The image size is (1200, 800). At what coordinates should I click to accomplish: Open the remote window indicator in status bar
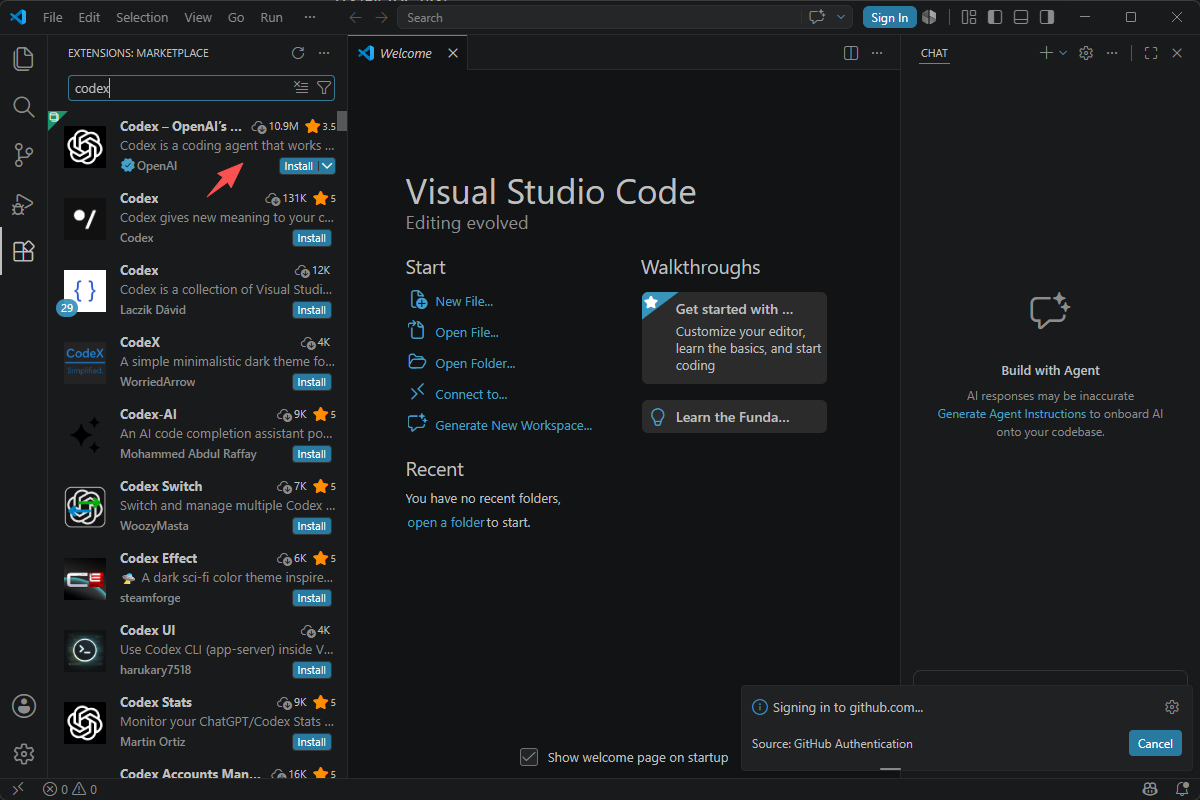tap(18, 789)
